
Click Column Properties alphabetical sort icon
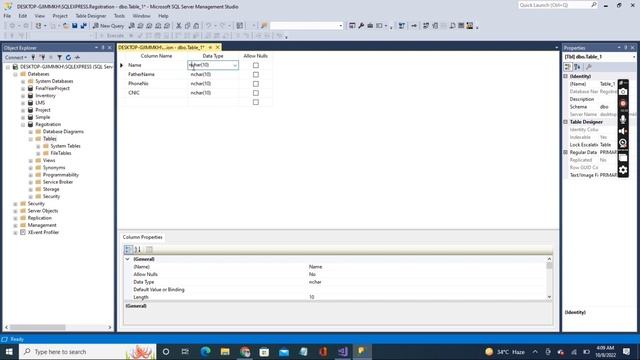[x=138, y=249]
